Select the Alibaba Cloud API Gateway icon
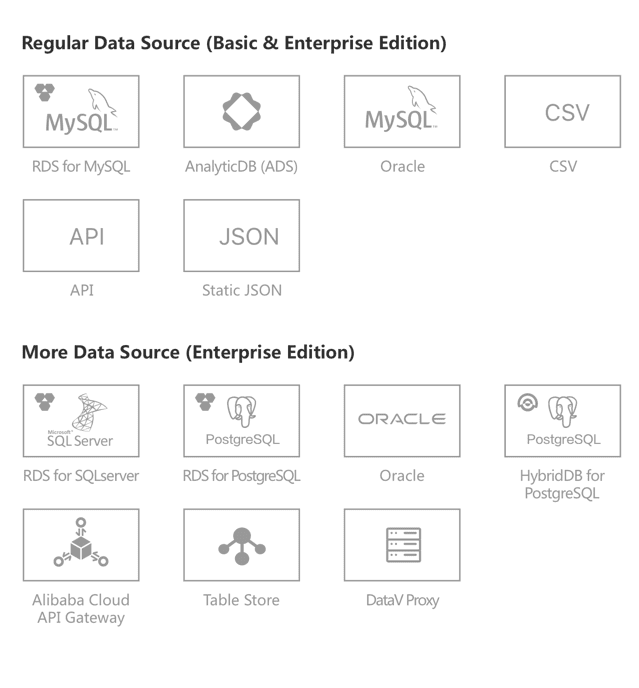The height and width of the screenshot is (688, 639). (81, 545)
